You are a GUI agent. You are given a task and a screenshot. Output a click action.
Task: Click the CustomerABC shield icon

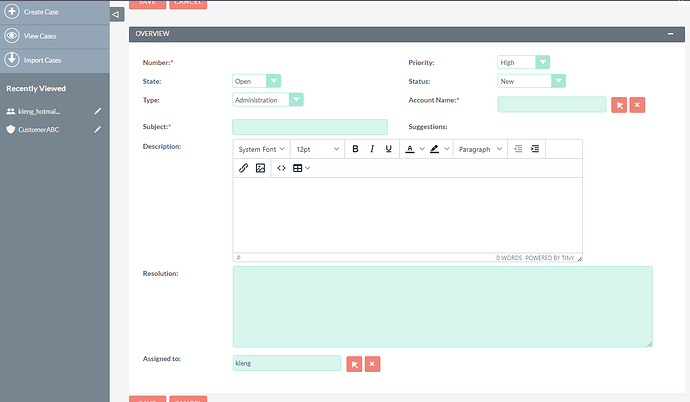11,129
